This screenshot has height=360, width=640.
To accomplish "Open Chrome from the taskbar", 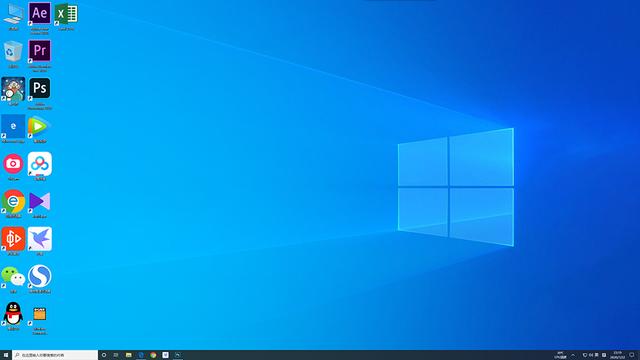I will [153, 355].
